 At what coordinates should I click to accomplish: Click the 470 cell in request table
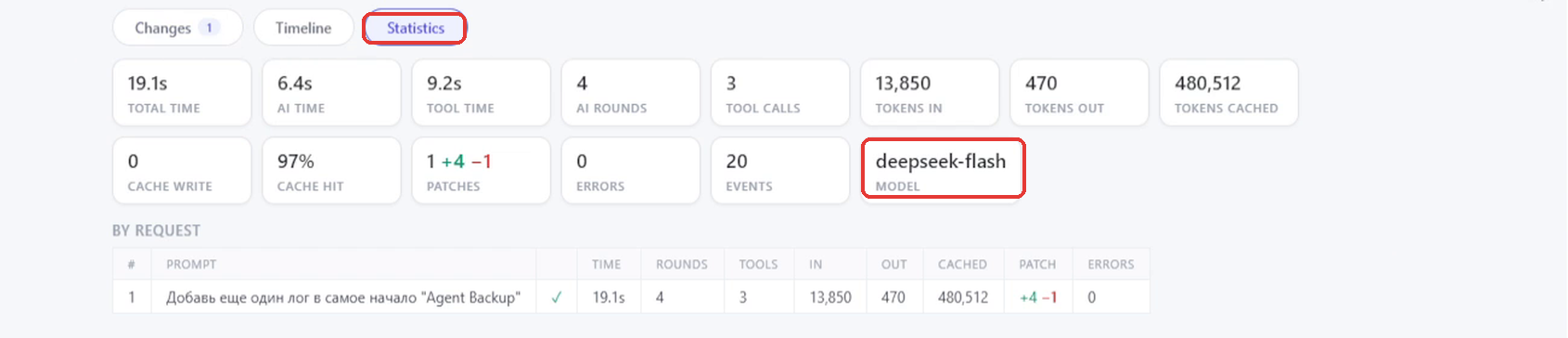(893, 298)
